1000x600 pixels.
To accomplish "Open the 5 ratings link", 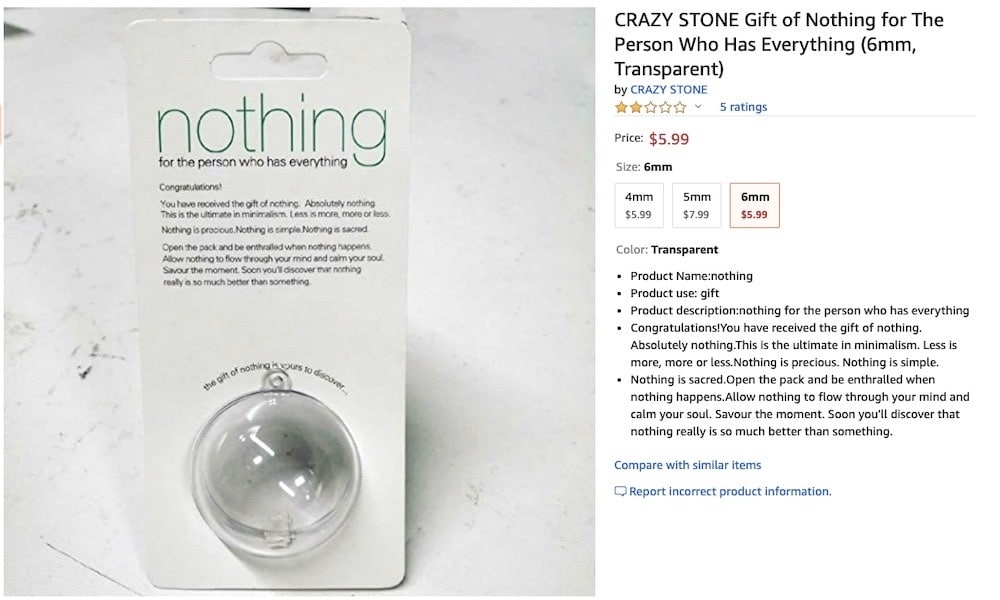I will point(743,107).
